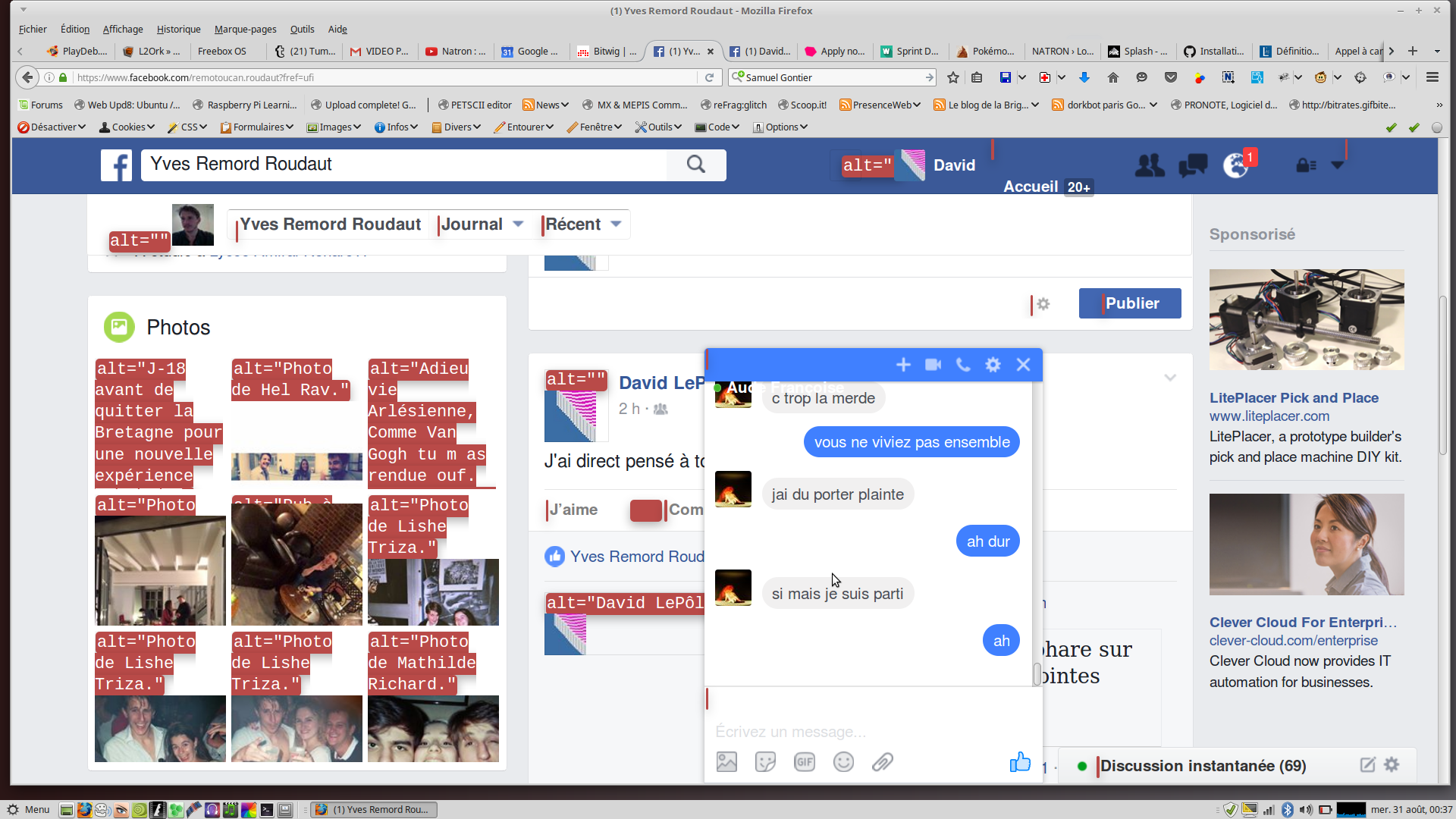This screenshot has width=1456, height=819.
Task: Open the emoji picker in chat
Action: pos(843,761)
